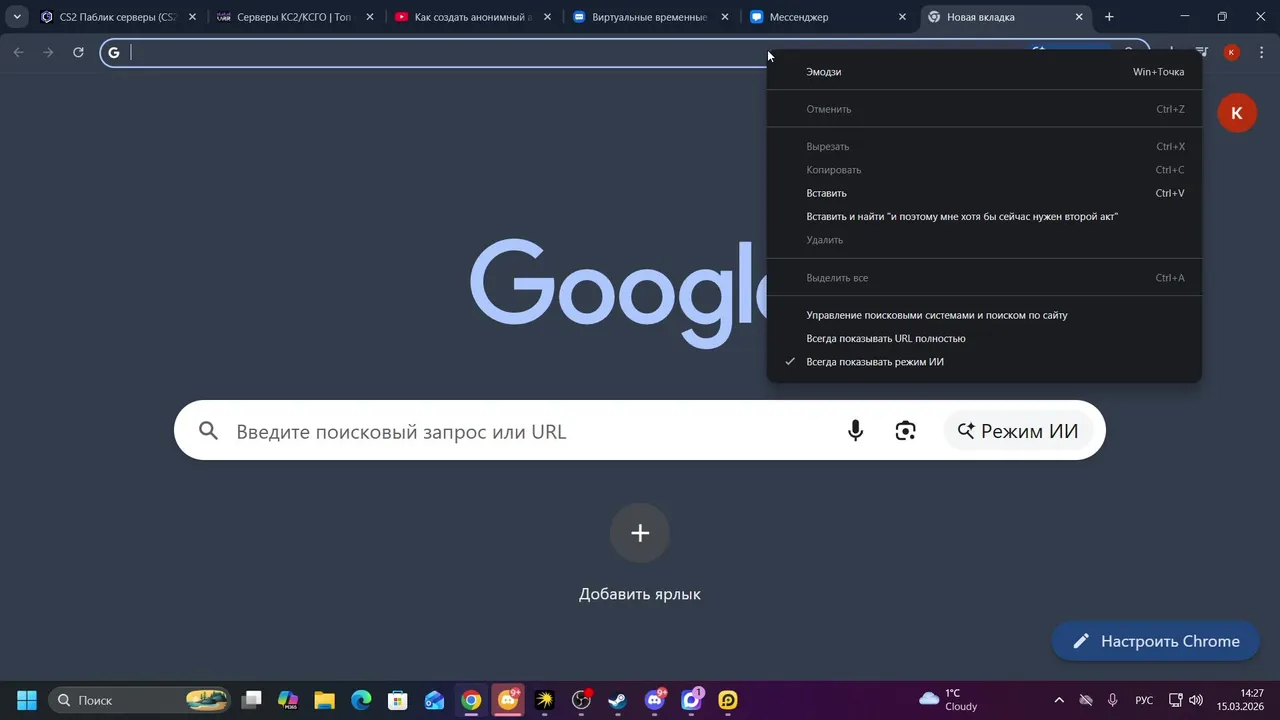Open OBS Studio from taskbar

click(581, 700)
